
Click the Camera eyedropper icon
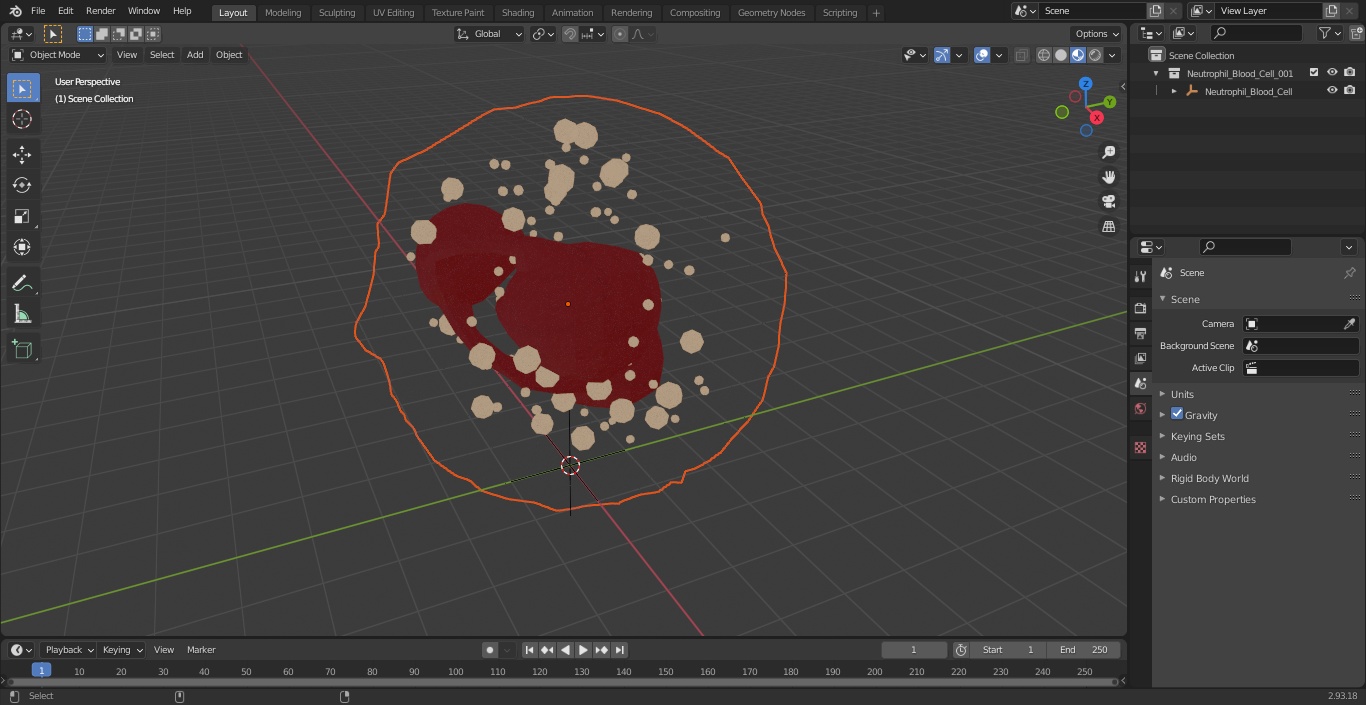[1349, 324]
